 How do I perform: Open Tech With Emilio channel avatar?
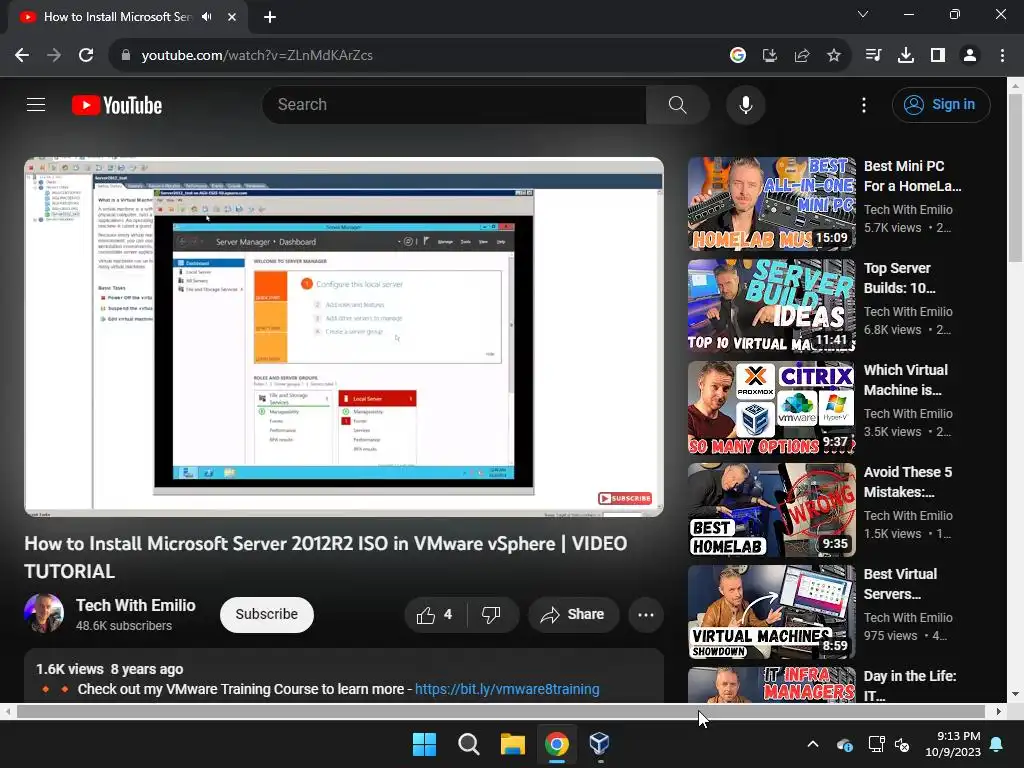click(x=44, y=613)
